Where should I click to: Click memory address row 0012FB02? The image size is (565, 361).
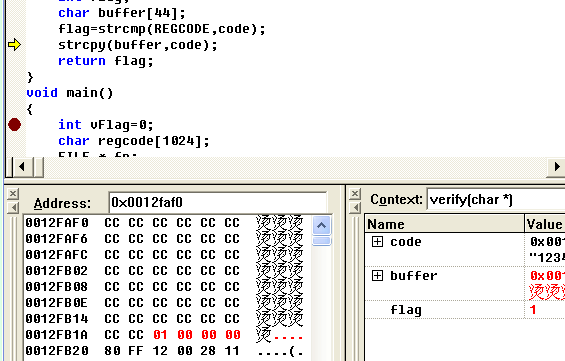tap(164, 271)
